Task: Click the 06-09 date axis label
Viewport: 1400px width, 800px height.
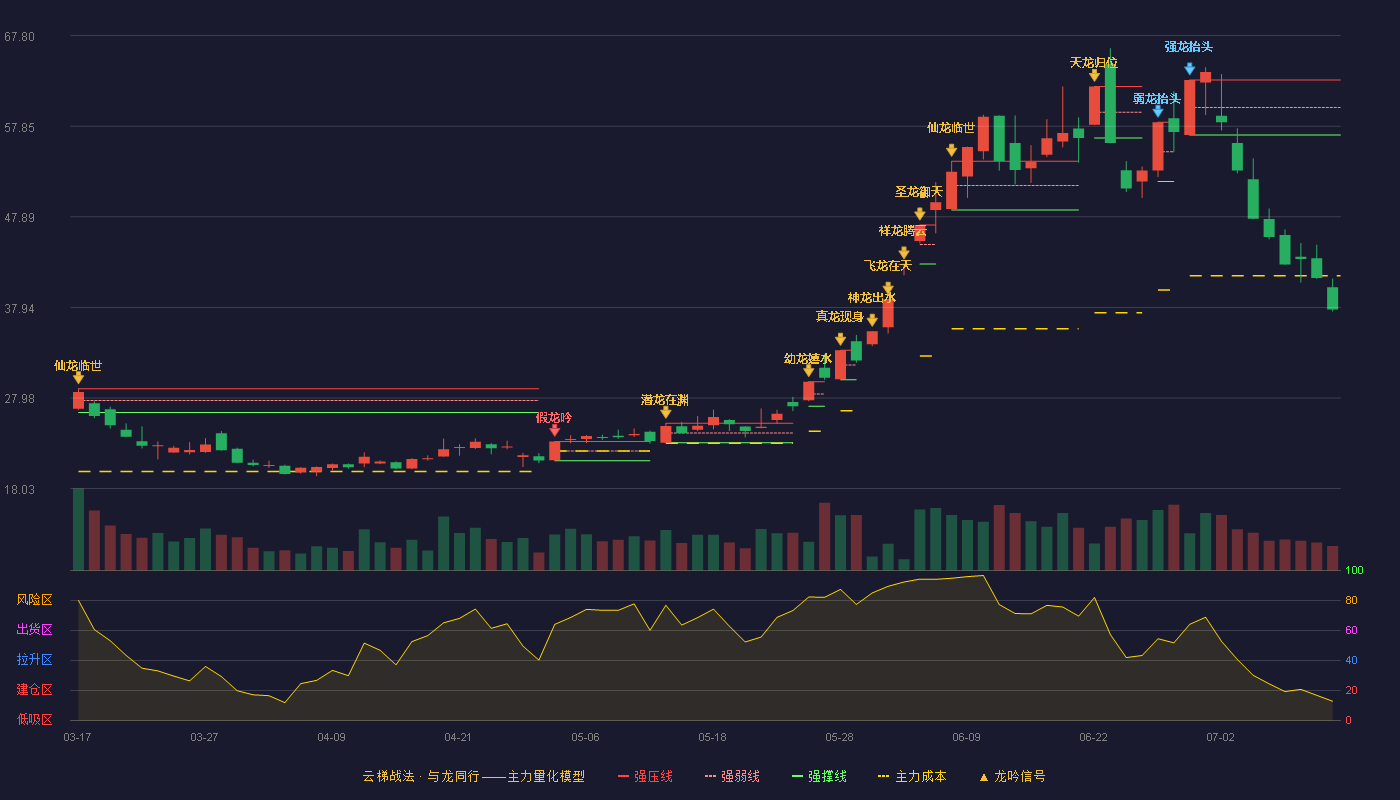Action: 966,737
